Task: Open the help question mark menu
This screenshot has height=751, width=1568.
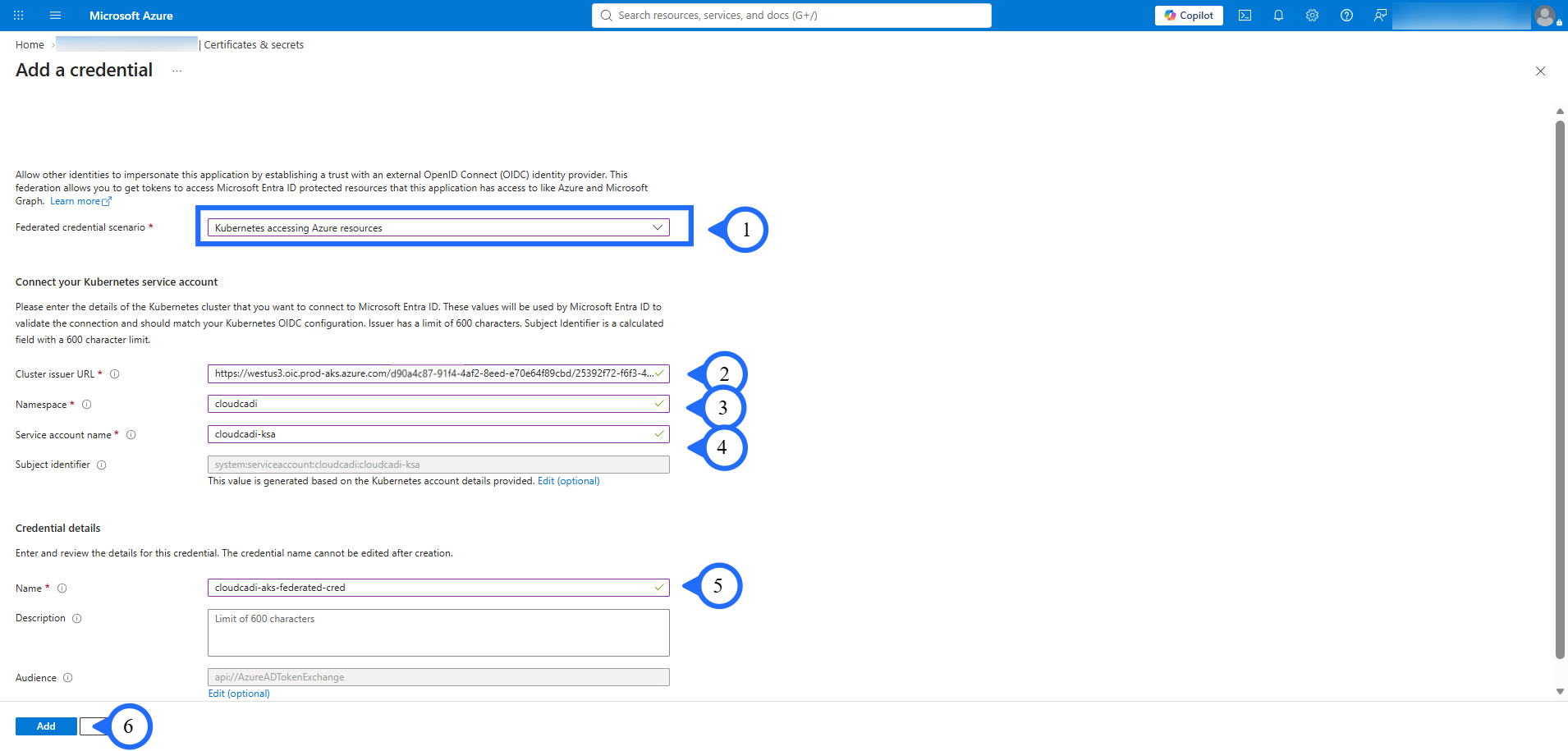Action: coord(1346,16)
